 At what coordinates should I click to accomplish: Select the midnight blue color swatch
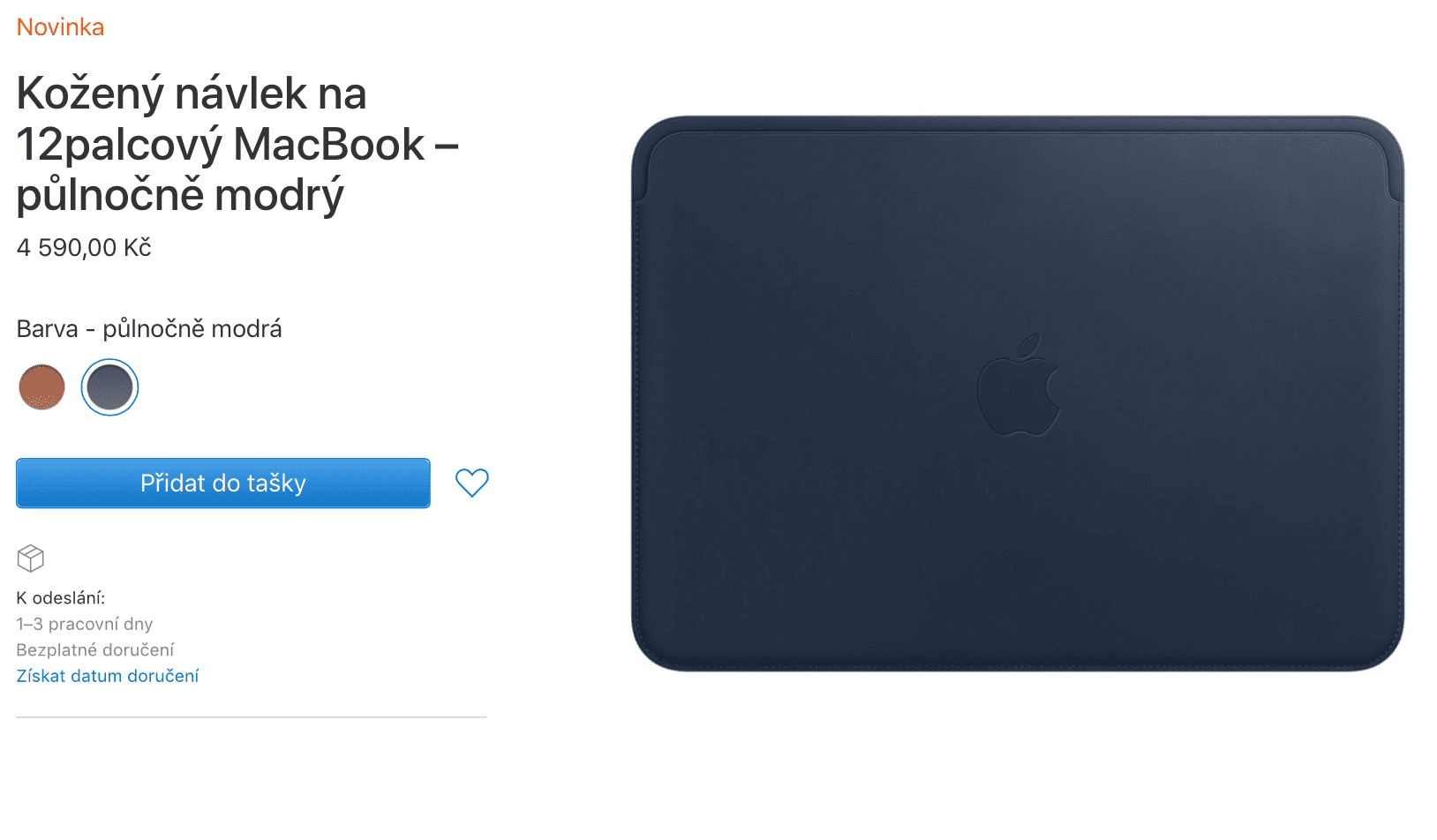(109, 387)
